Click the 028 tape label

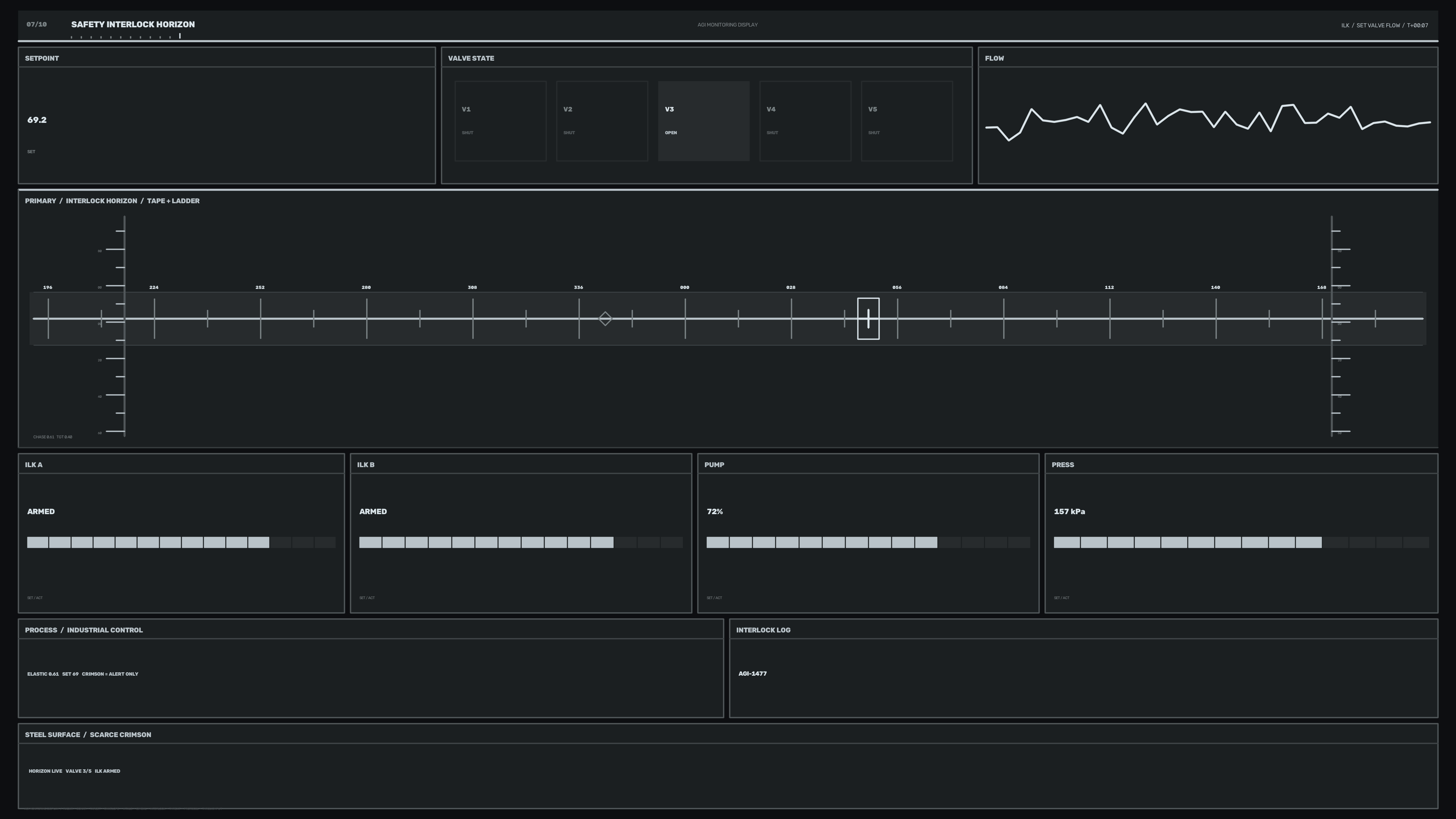(791, 287)
